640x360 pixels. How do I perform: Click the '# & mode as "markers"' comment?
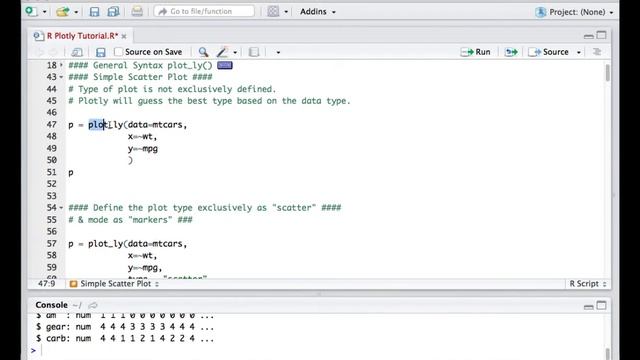pos(130,220)
